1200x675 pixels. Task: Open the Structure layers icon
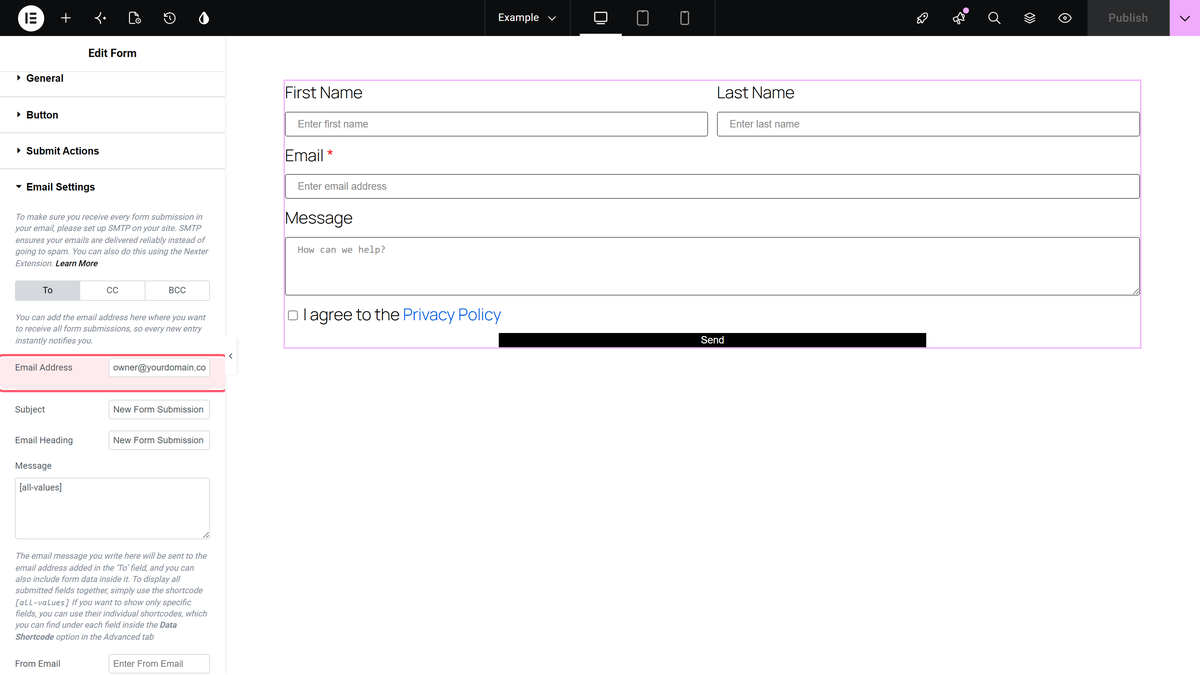(1029, 18)
